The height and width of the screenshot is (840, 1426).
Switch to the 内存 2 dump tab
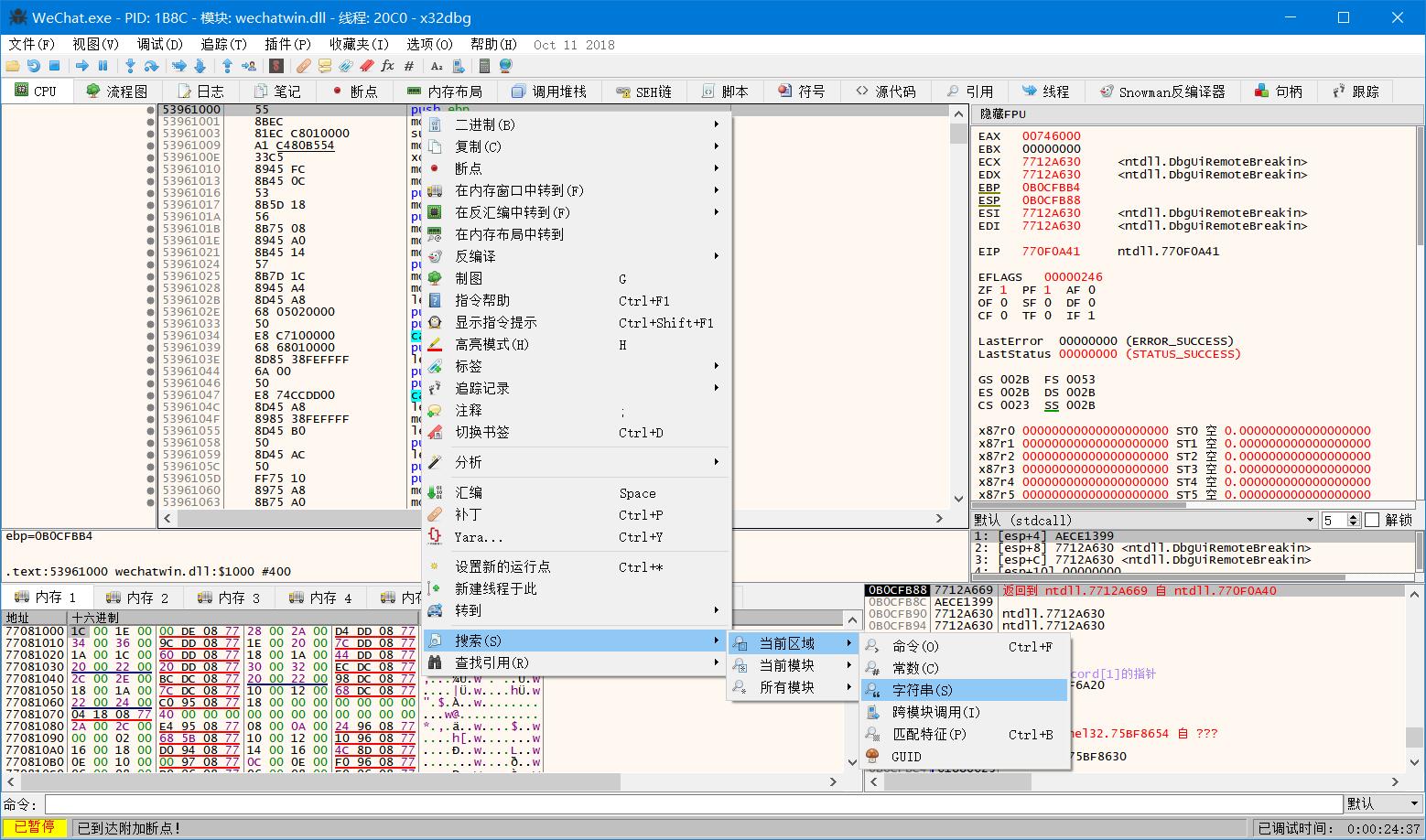click(139, 598)
